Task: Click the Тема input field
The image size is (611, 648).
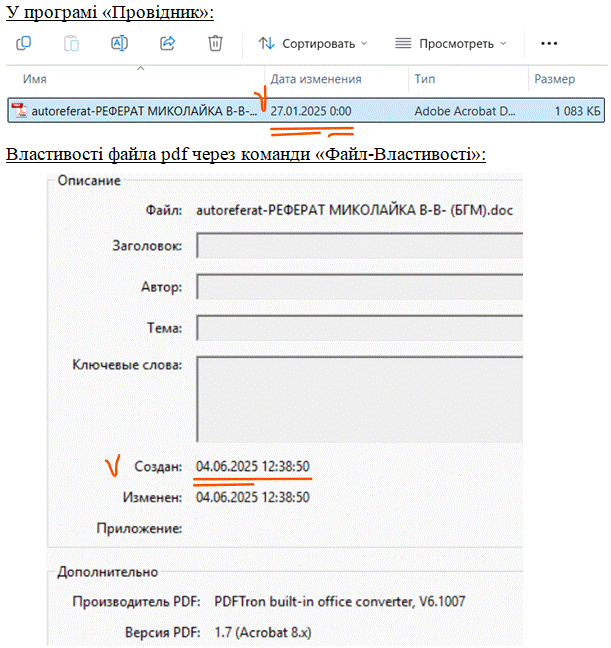Action: click(360, 328)
